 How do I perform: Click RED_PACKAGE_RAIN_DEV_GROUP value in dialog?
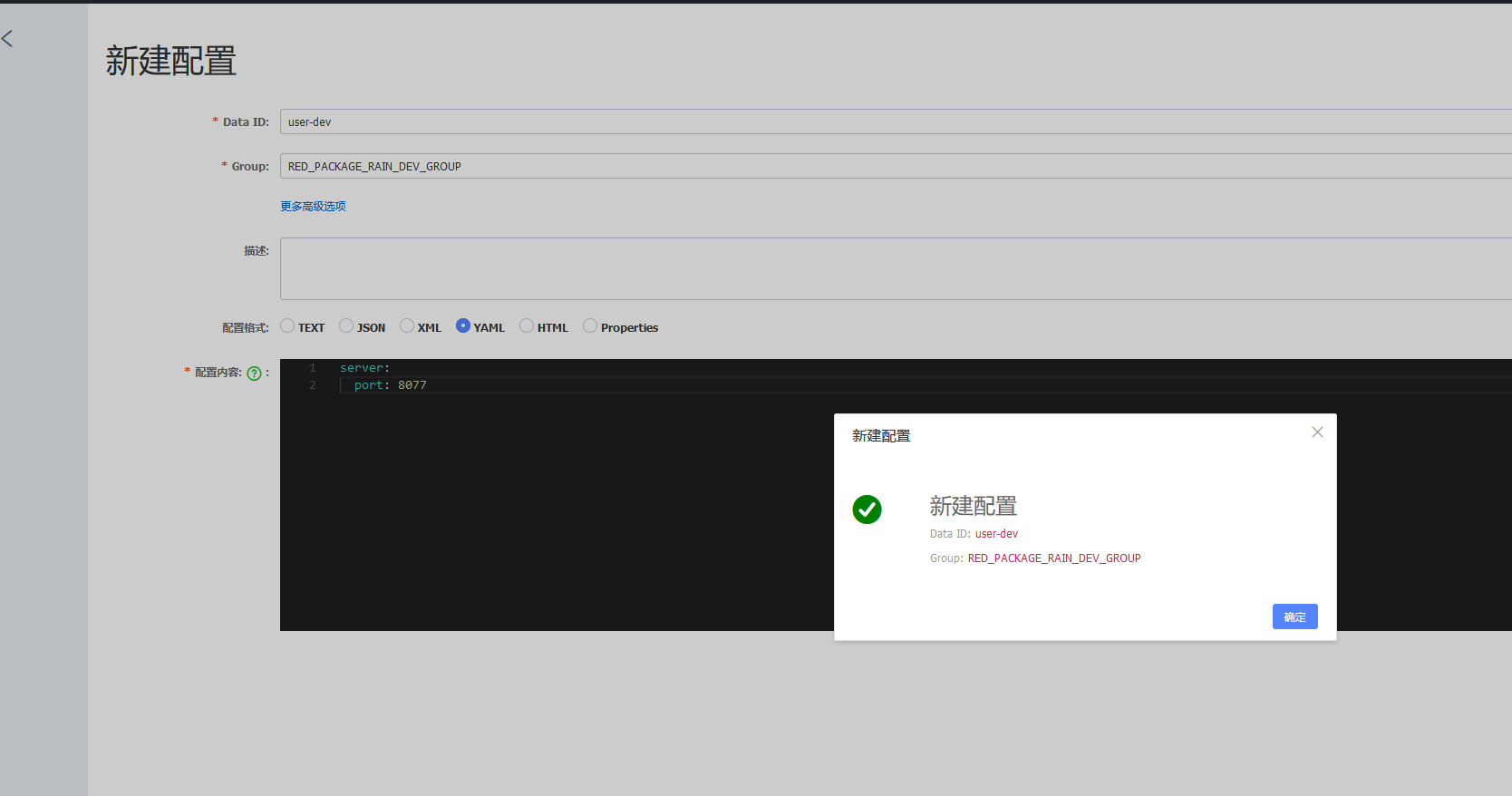[x=1054, y=558]
